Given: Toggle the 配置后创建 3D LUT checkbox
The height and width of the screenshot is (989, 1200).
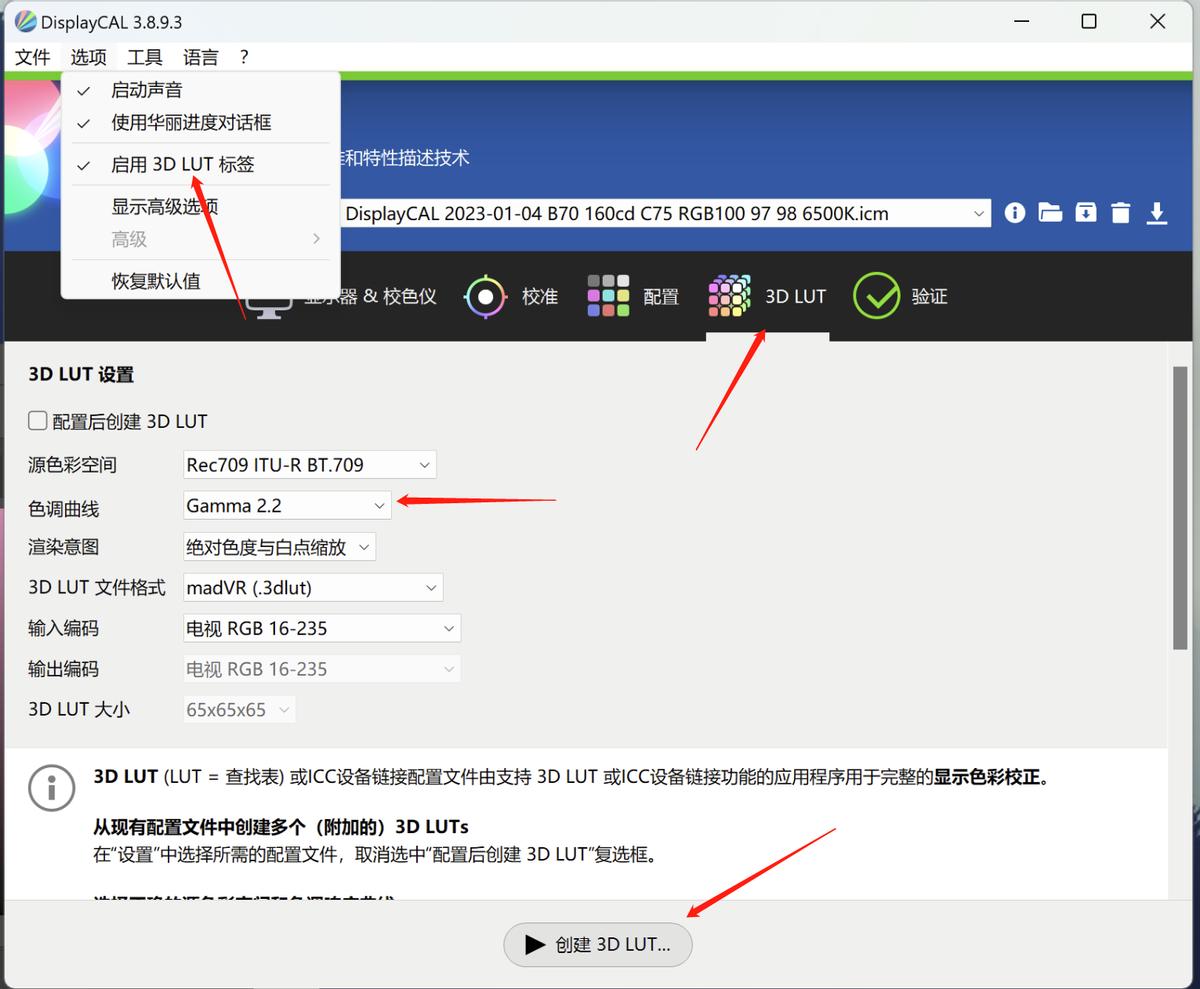Looking at the screenshot, I should click(x=37, y=421).
